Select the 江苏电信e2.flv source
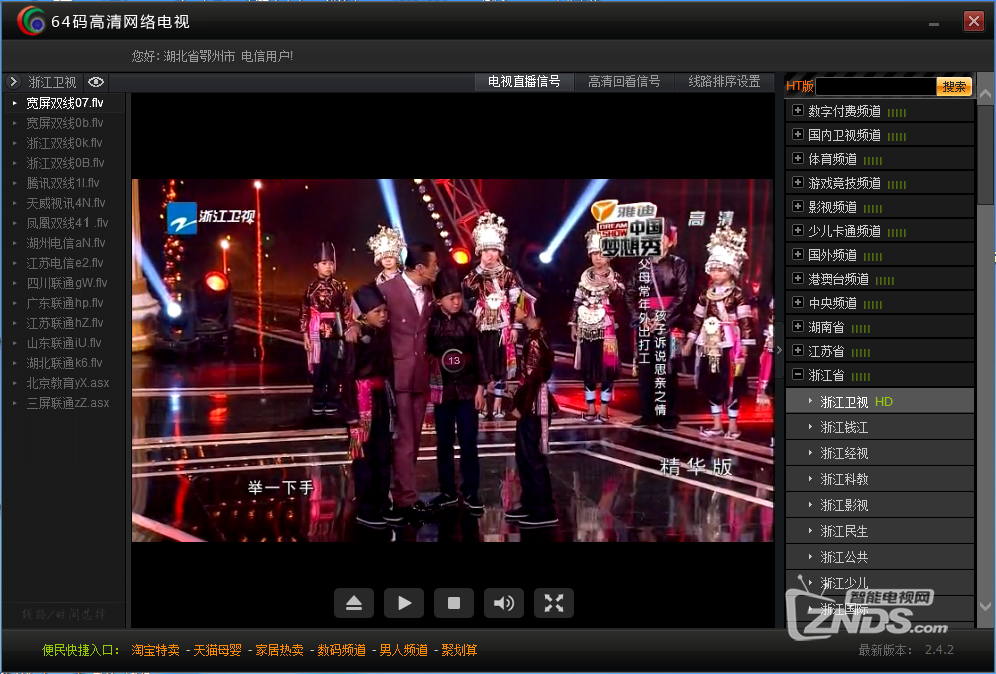This screenshot has height=674, width=996. click(x=65, y=262)
